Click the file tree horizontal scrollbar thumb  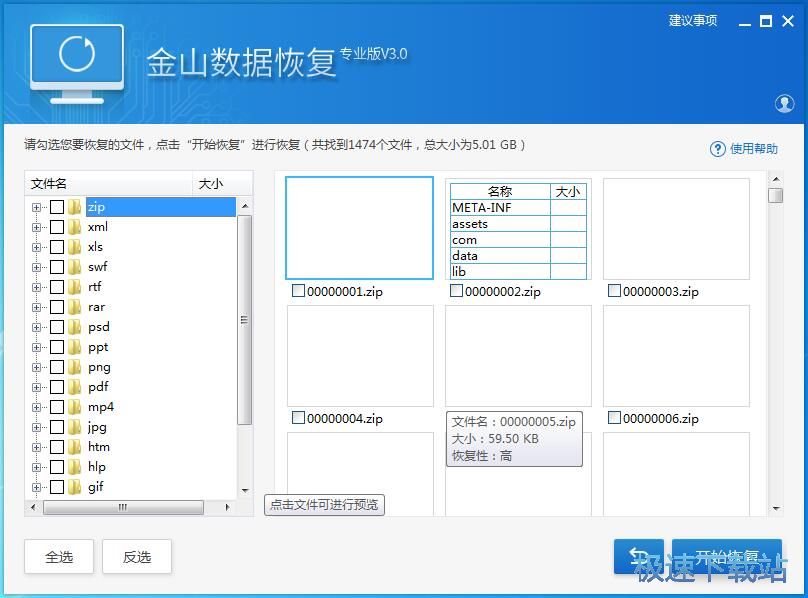tap(123, 507)
